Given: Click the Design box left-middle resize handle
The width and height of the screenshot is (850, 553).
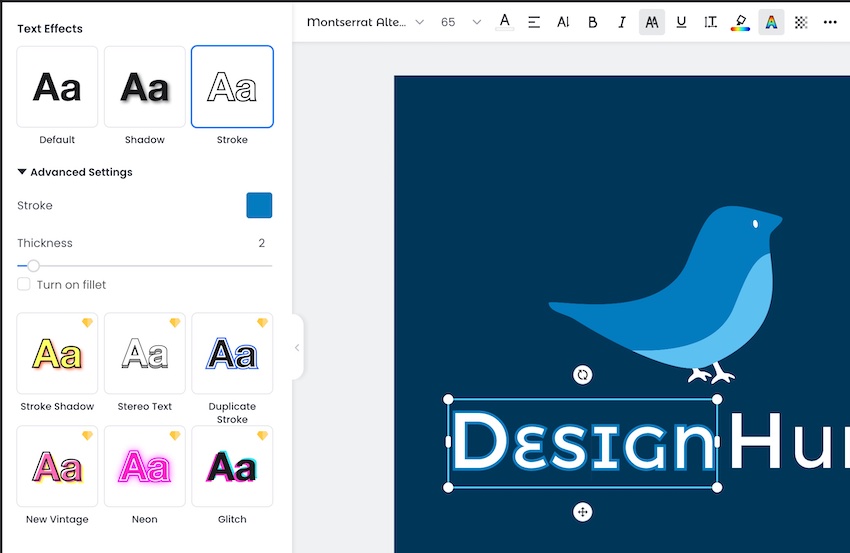Looking at the screenshot, I should point(448,442).
